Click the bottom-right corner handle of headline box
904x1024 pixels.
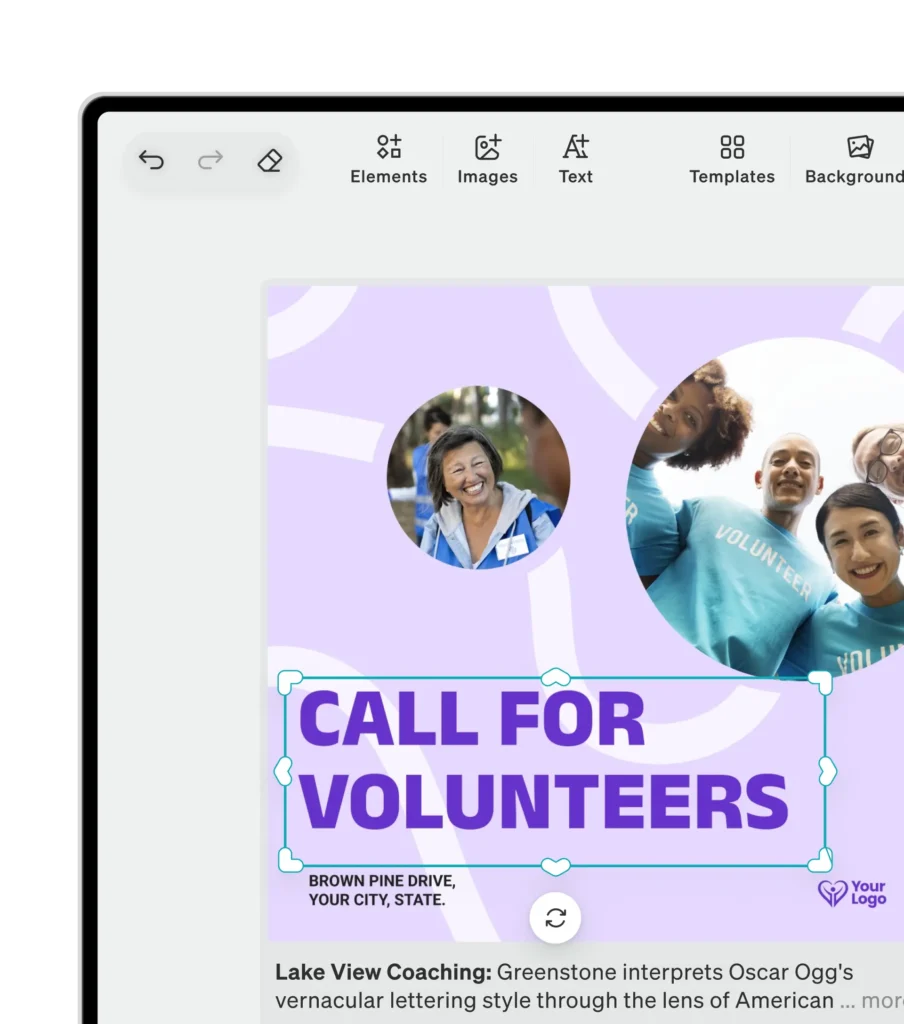pos(820,859)
